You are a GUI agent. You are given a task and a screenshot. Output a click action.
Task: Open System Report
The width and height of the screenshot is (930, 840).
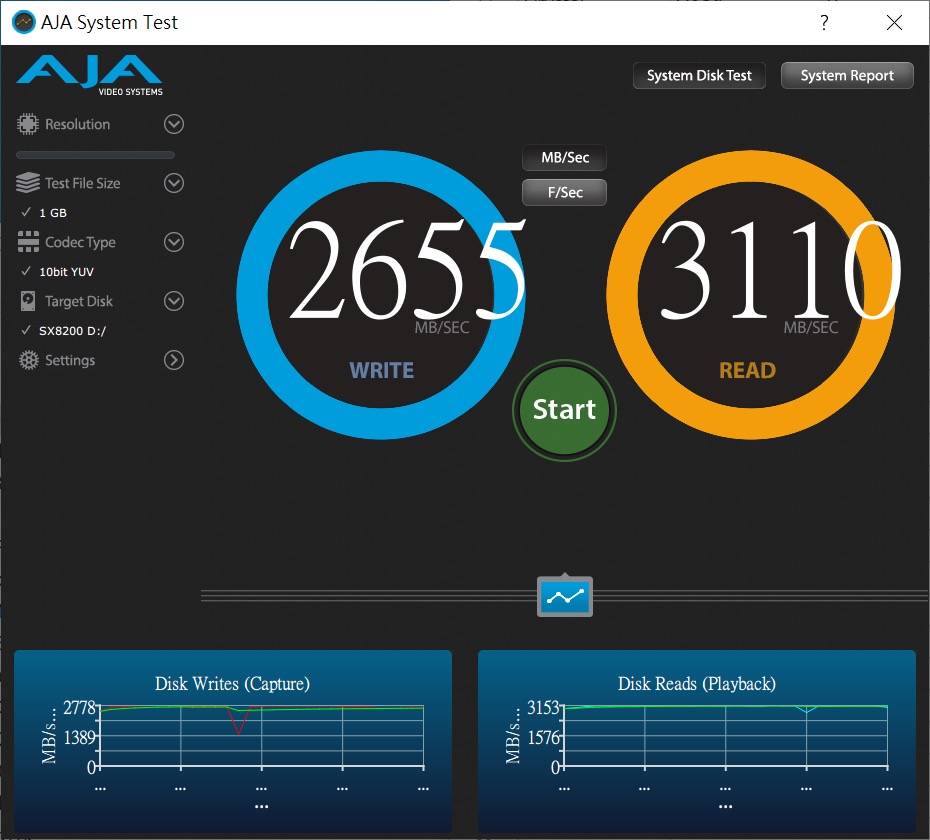pos(847,75)
